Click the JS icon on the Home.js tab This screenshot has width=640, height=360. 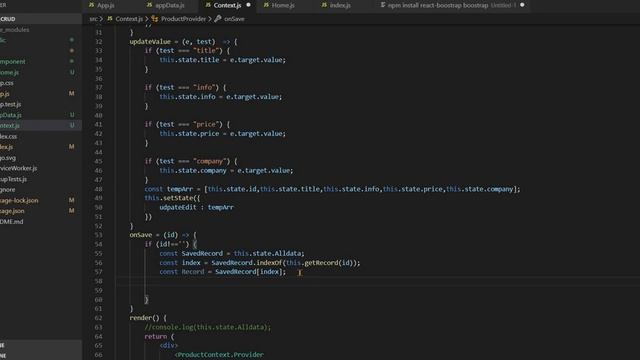pos(266,5)
